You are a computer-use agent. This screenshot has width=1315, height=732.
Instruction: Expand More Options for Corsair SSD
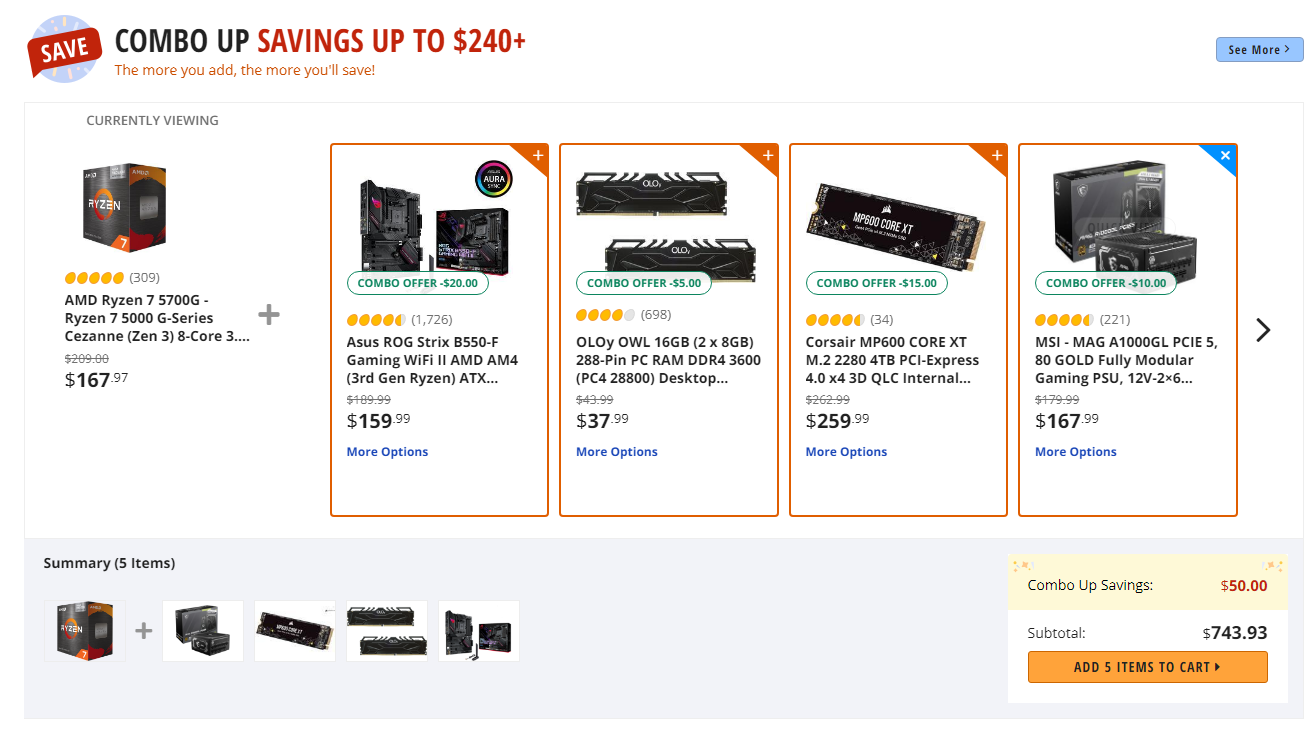846,452
